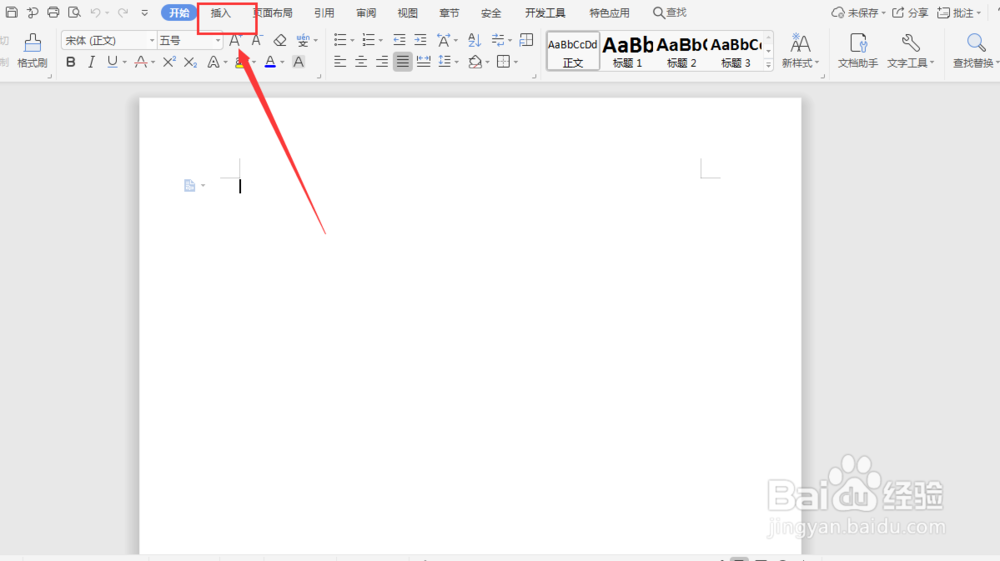The image size is (1000, 561).
Task: Apply subscript X₂ formatting
Action: (x=190, y=62)
